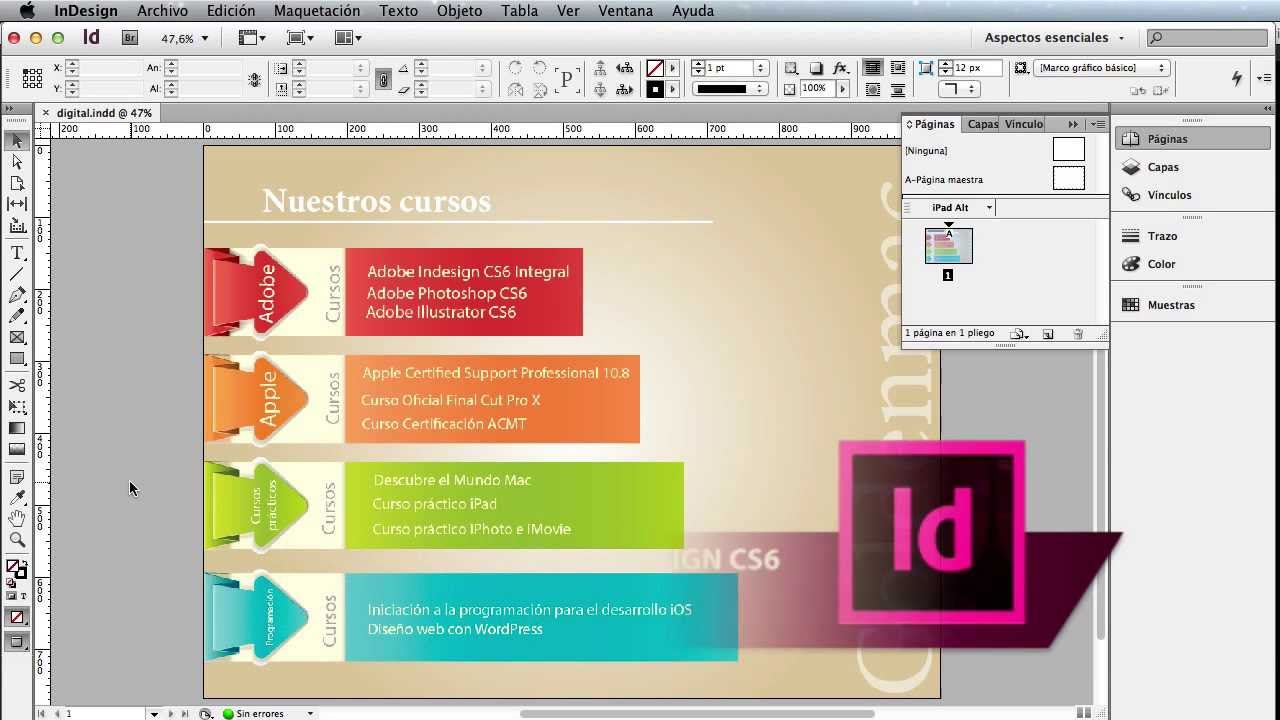Choose the Selection tool arrow
Image resolution: width=1280 pixels, height=720 pixels.
point(17,140)
